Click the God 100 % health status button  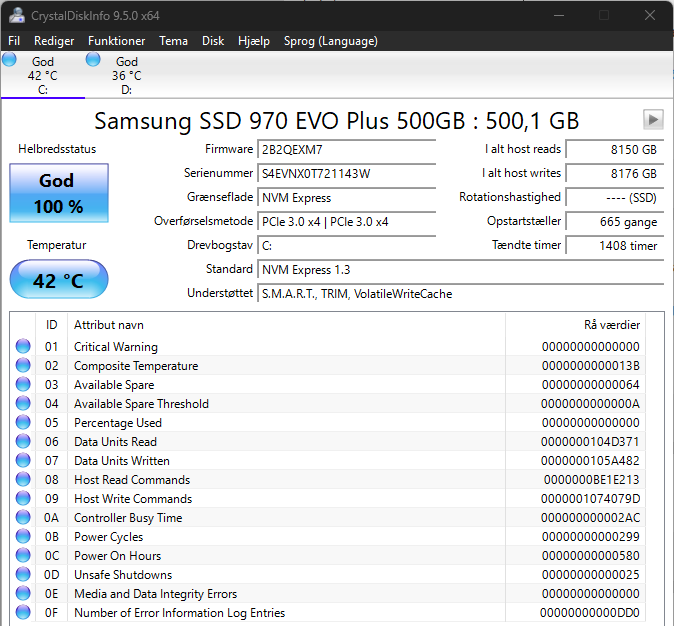click(x=59, y=193)
